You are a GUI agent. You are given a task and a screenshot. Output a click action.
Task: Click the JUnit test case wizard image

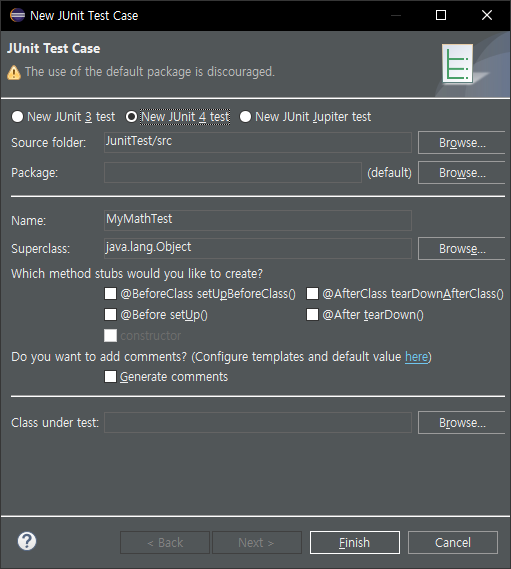(x=457, y=64)
